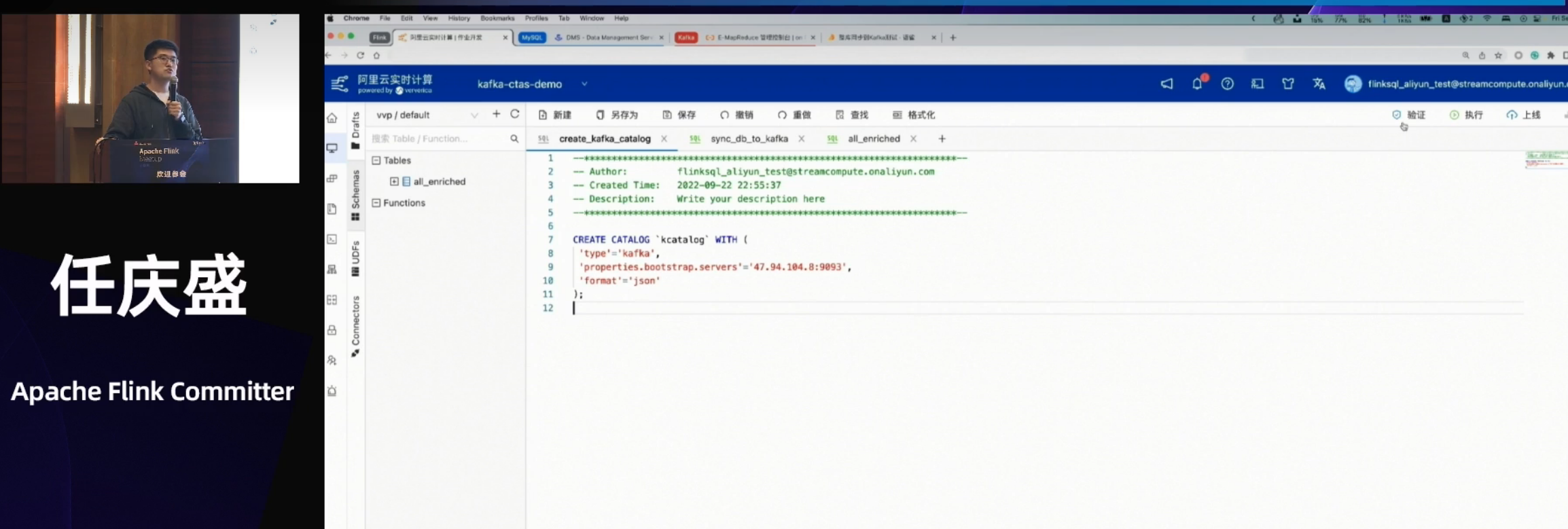Image resolution: width=1568 pixels, height=529 pixels.
Task: Click the 格式化 (Format) toolbar button
Action: 914,115
